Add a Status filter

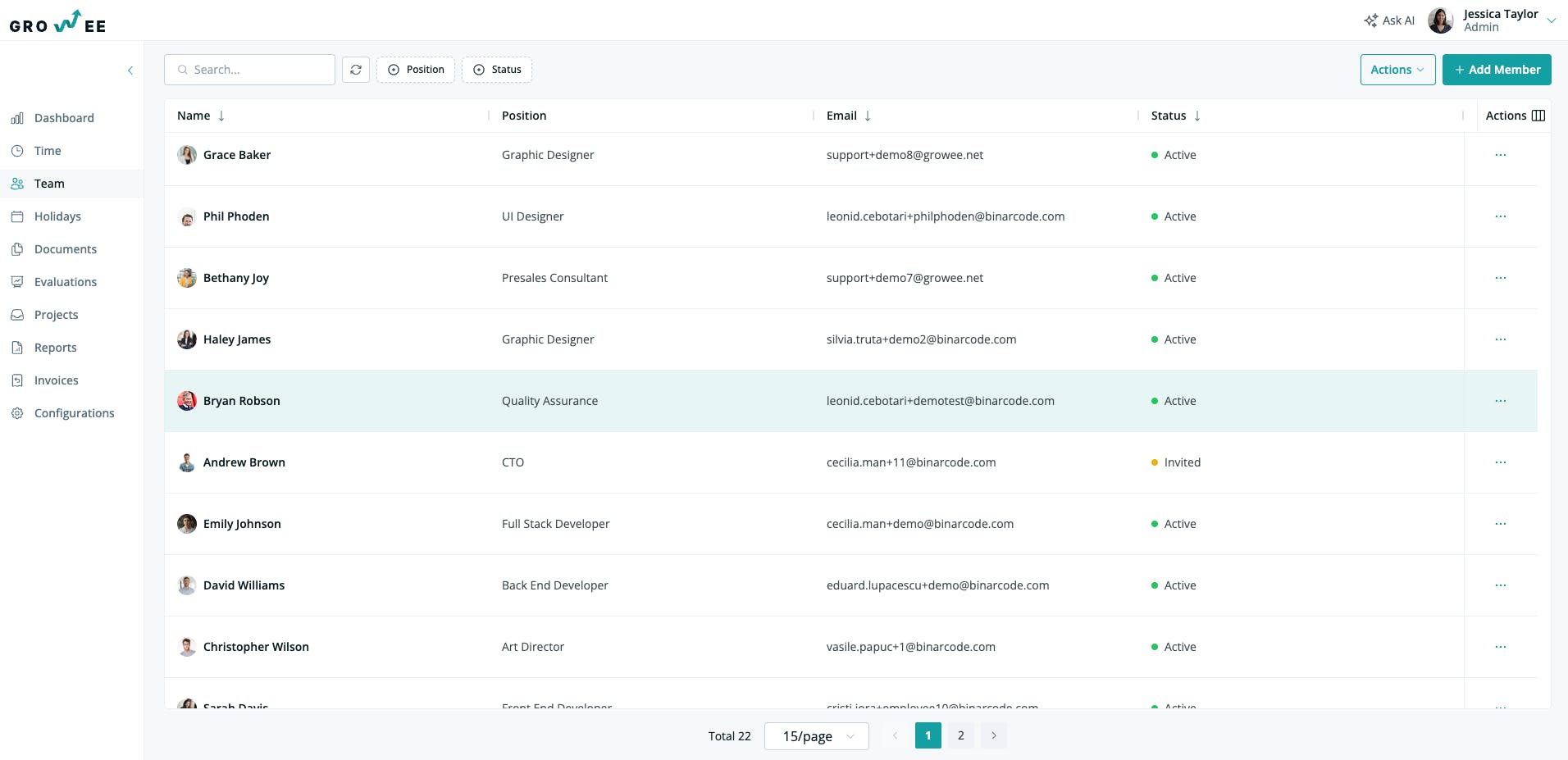click(x=497, y=70)
